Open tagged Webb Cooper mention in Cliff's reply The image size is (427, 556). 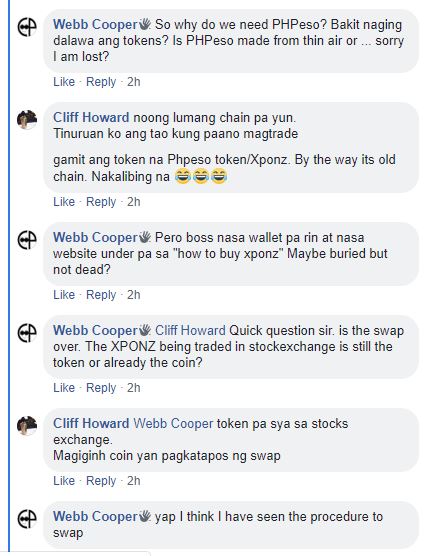tap(173, 423)
